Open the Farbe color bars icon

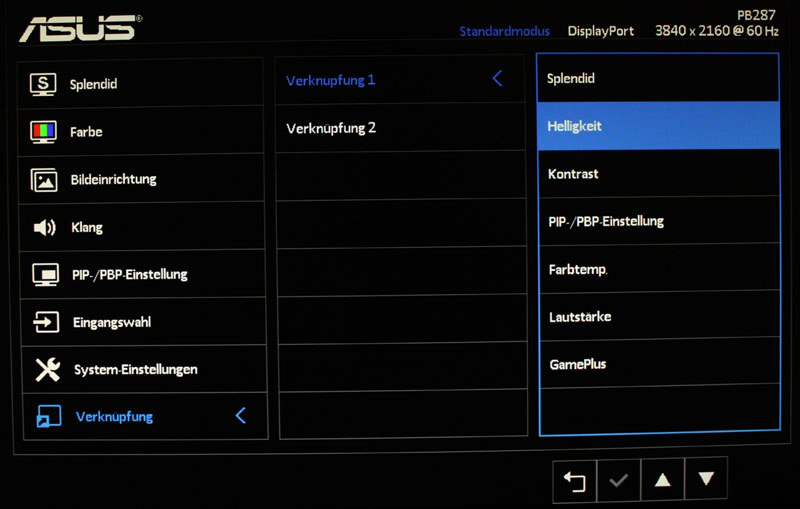pyautogui.click(x=43, y=132)
